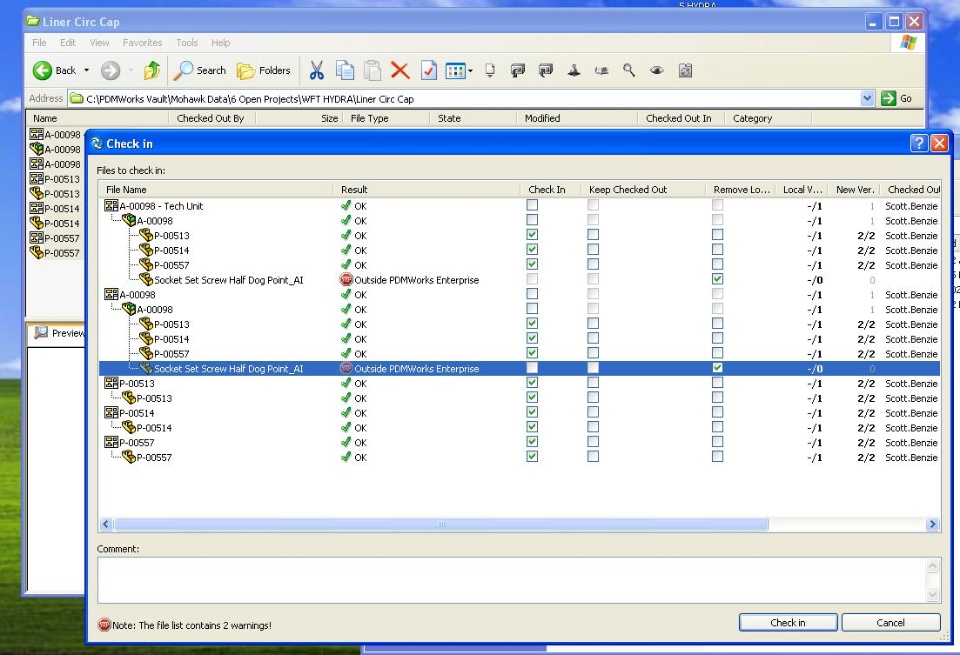Click the Cancel button
The height and width of the screenshot is (655, 960).
coord(891,623)
